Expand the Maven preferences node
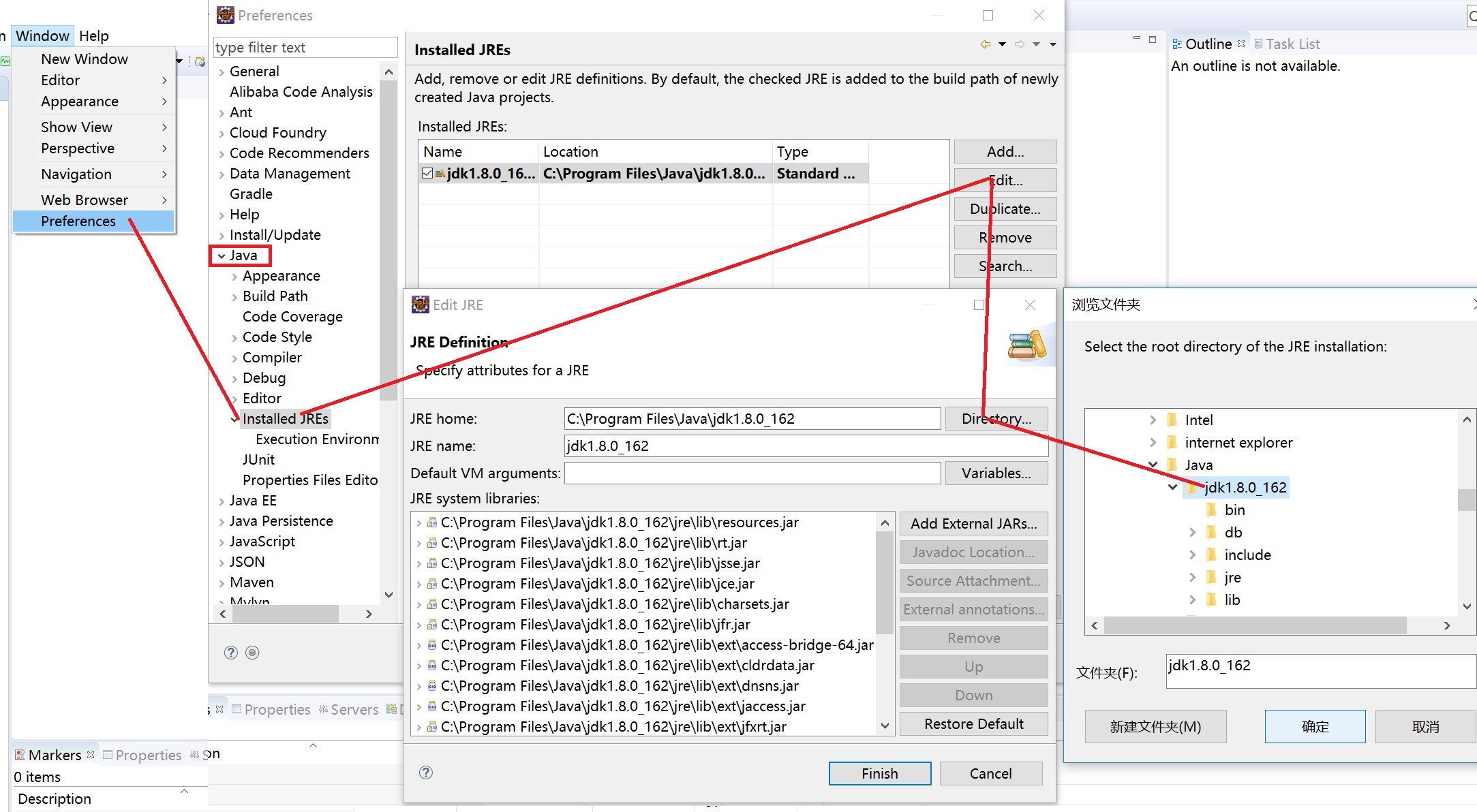Image resolution: width=1477 pixels, height=812 pixels. point(222,583)
